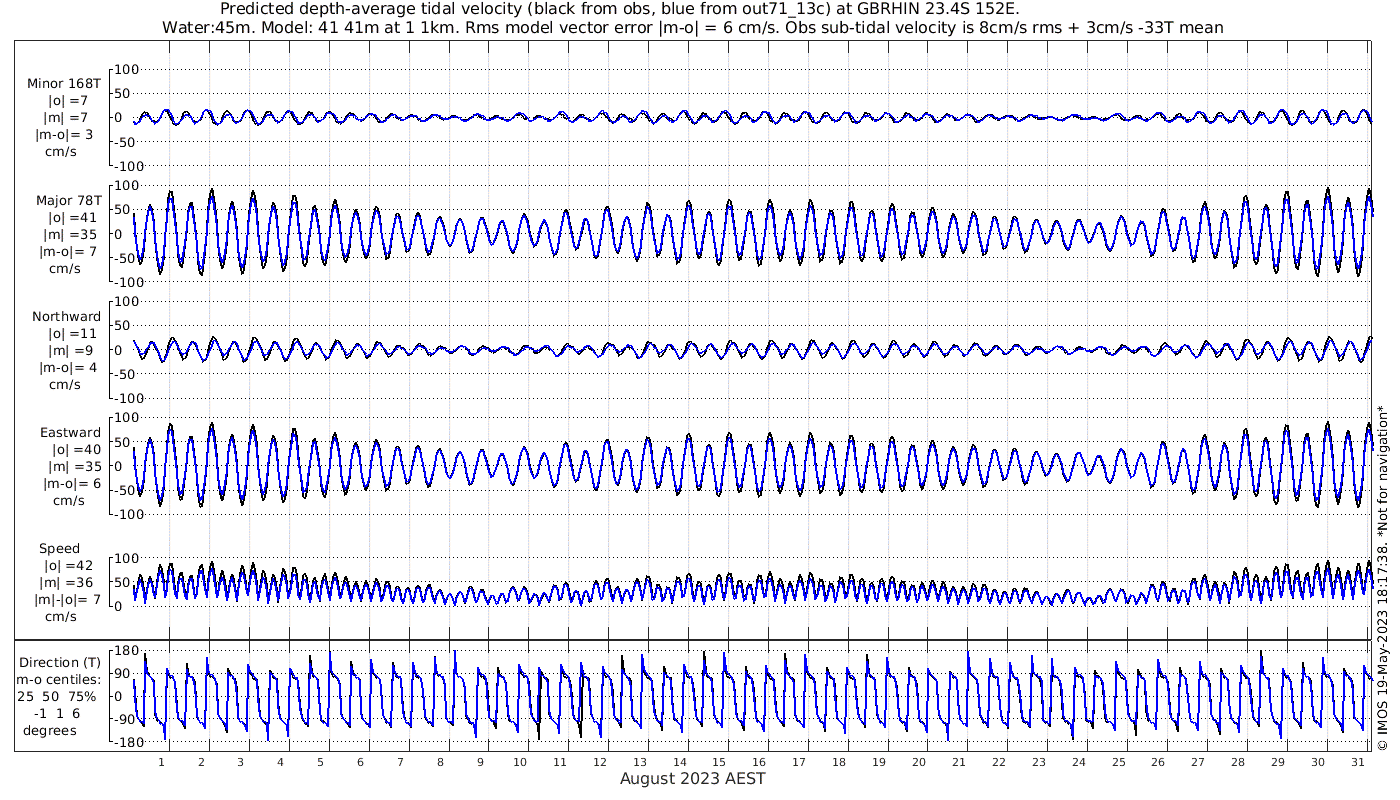Click the subtitle line starting 'Water:45m'
The width and height of the screenshot is (1400, 800).
(692, 27)
